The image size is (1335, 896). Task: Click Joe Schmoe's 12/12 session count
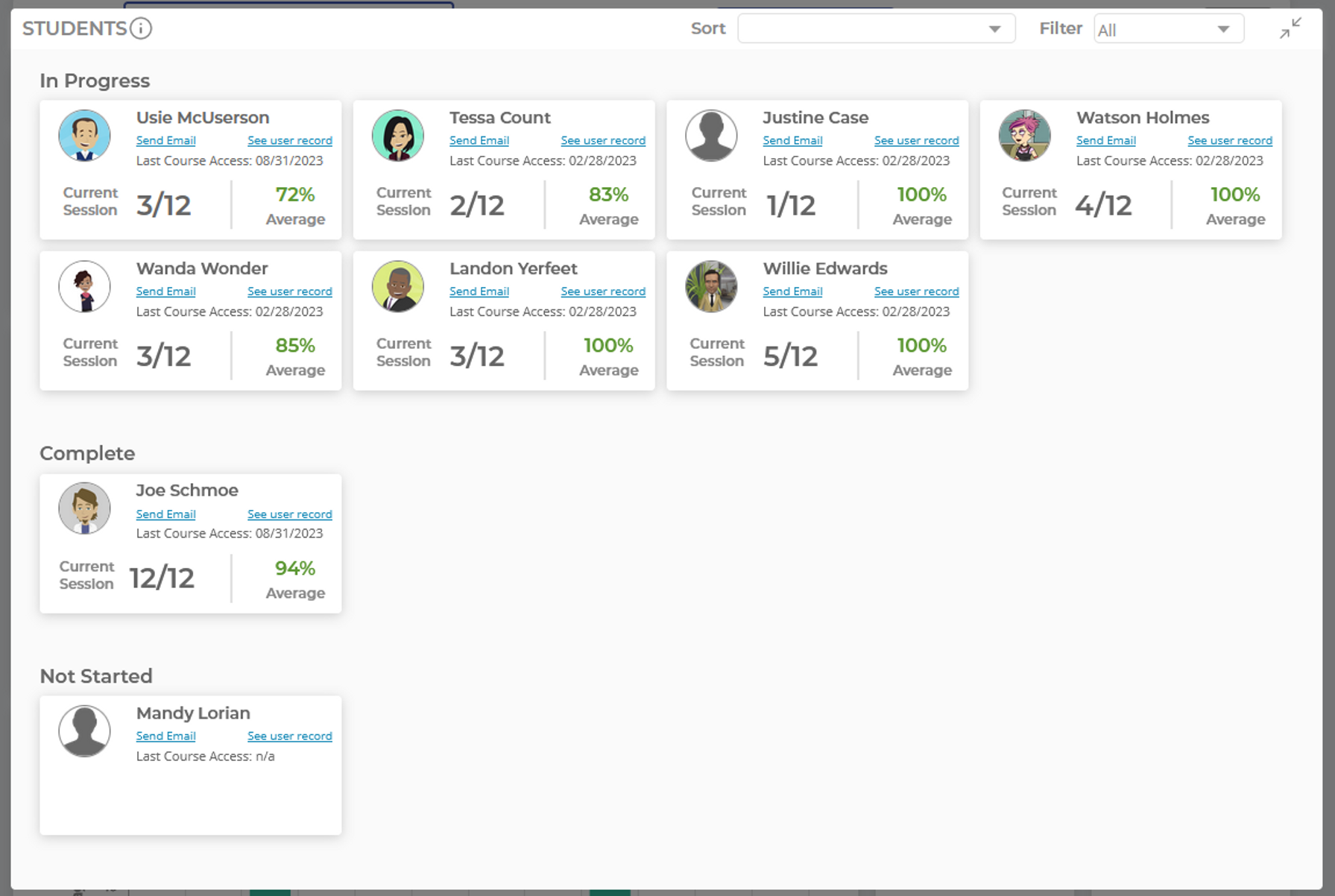coord(162,578)
